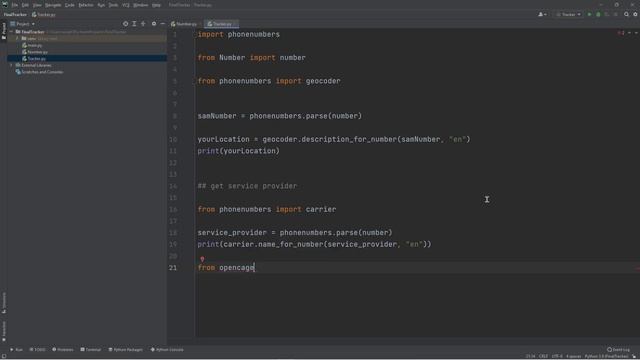Click the expand all icon in Project panel
This screenshot has height=360, width=640.
coord(134,24)
